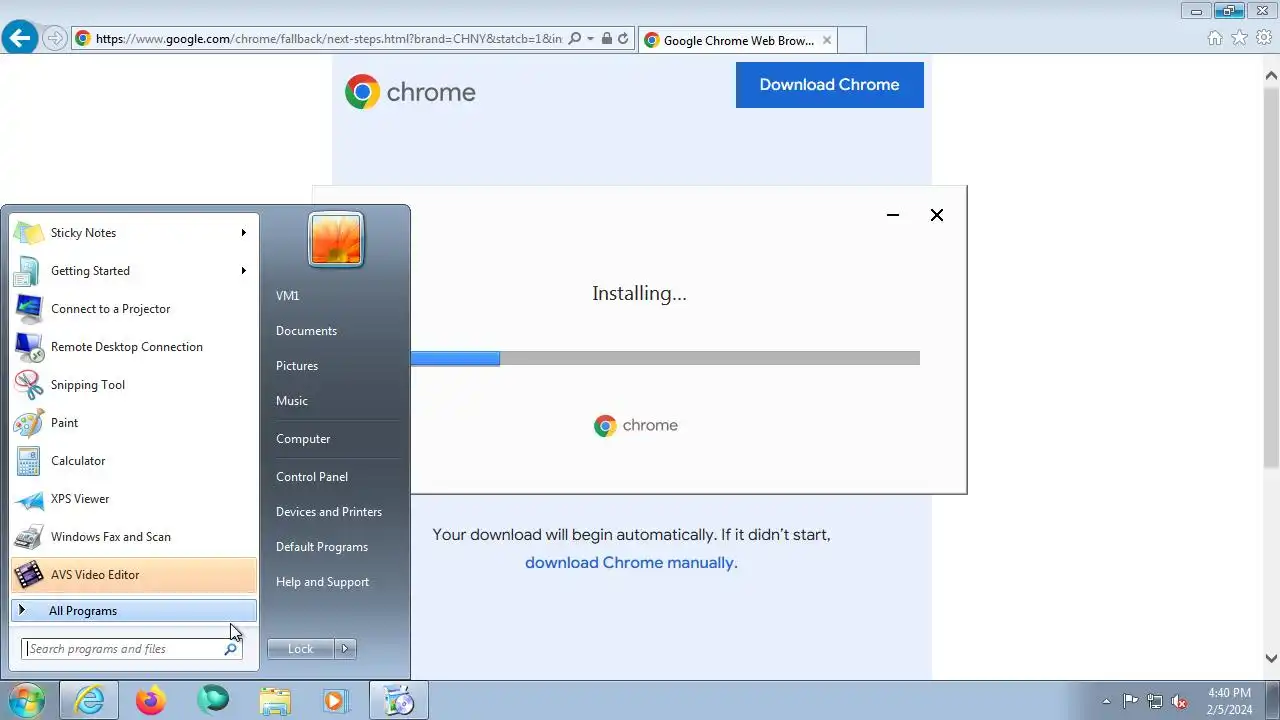
Task: Click the teal round taskbar app icon
Action: click(x=213, y=700)
